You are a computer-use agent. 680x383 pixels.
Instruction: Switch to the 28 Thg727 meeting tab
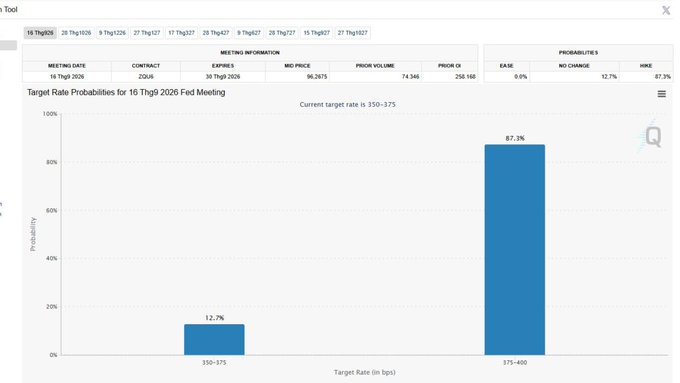click(282, 33)
